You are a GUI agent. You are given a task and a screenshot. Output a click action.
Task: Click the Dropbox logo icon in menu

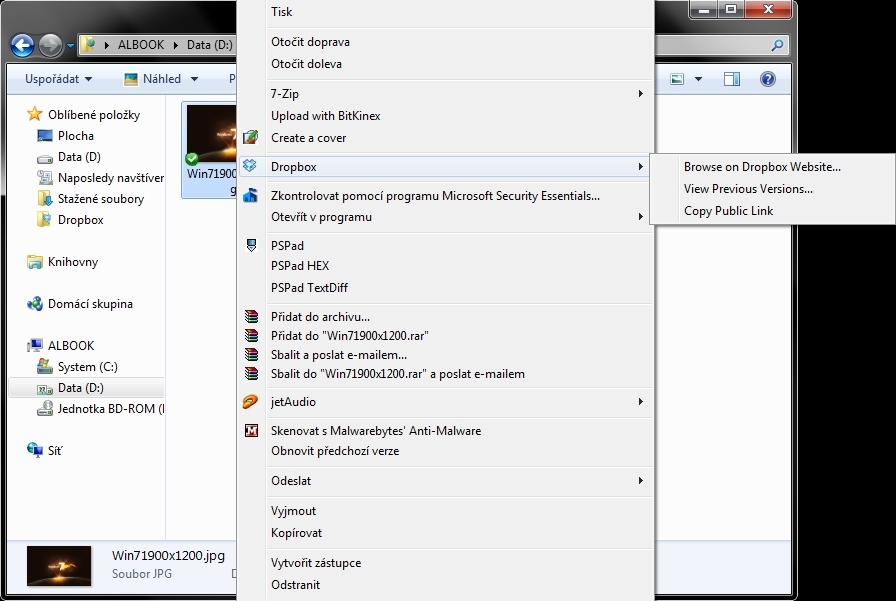[250, 166]
